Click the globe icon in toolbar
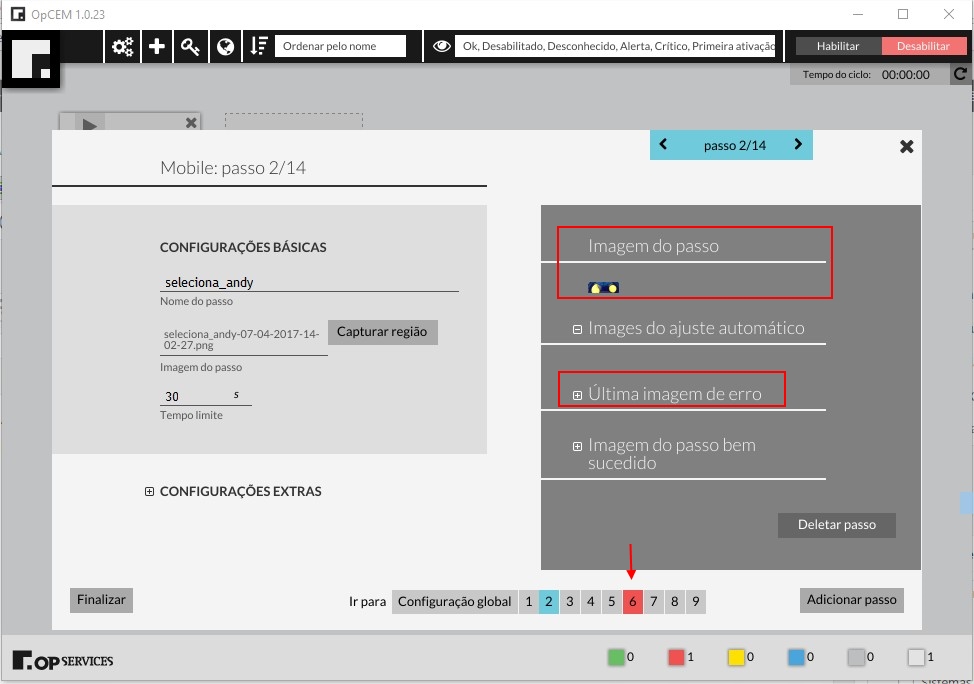974x684 pixels. [225, 47]
